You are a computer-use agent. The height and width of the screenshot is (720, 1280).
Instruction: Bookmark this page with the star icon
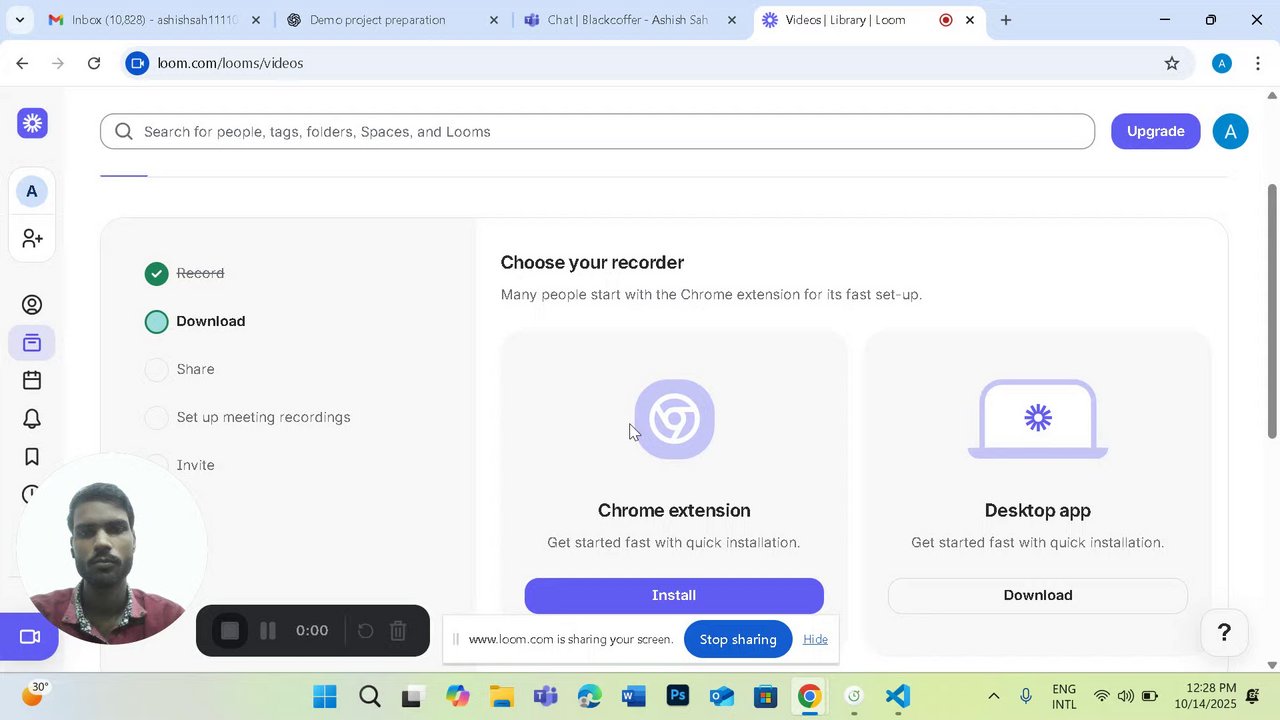pos(1172,63)
